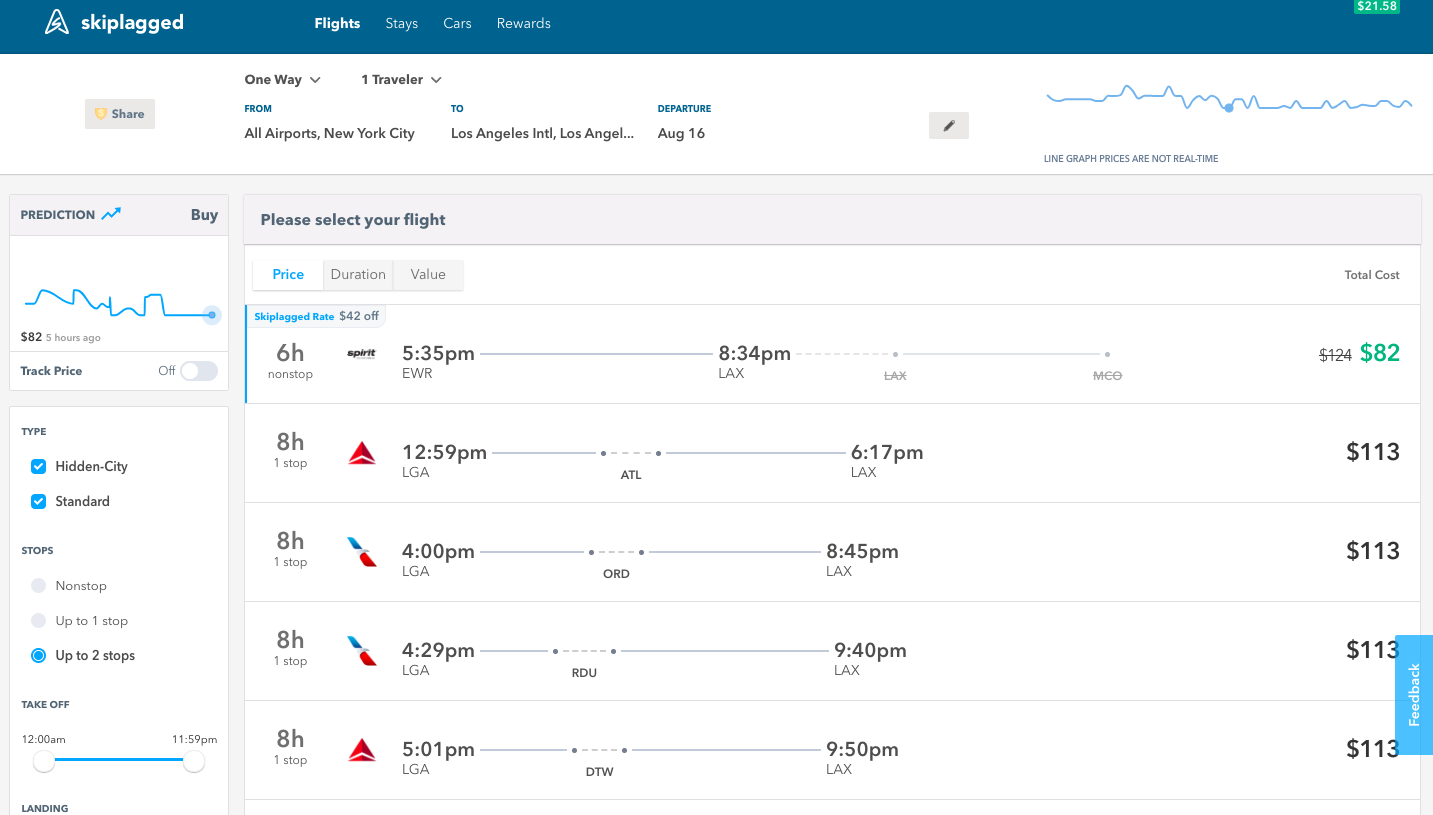This screenshot has width=1433, height=815.
Task: Click Delta logo on 5:01pm flight
Action: click(362, 750)
